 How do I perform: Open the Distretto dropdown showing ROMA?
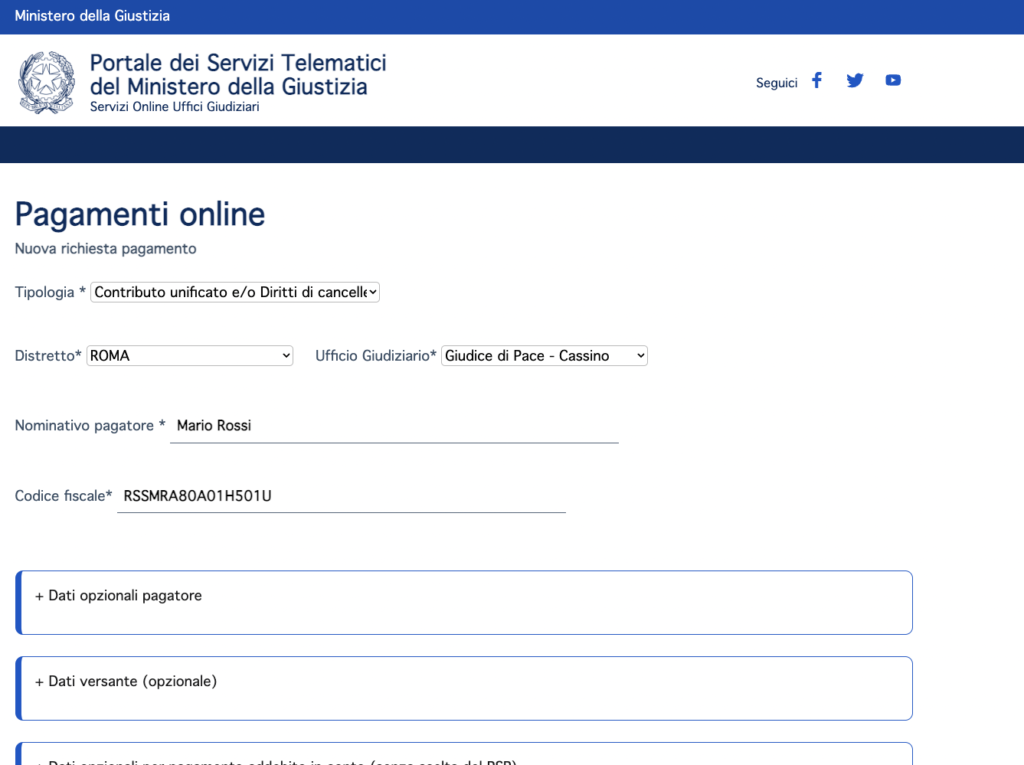click(189, 355)
